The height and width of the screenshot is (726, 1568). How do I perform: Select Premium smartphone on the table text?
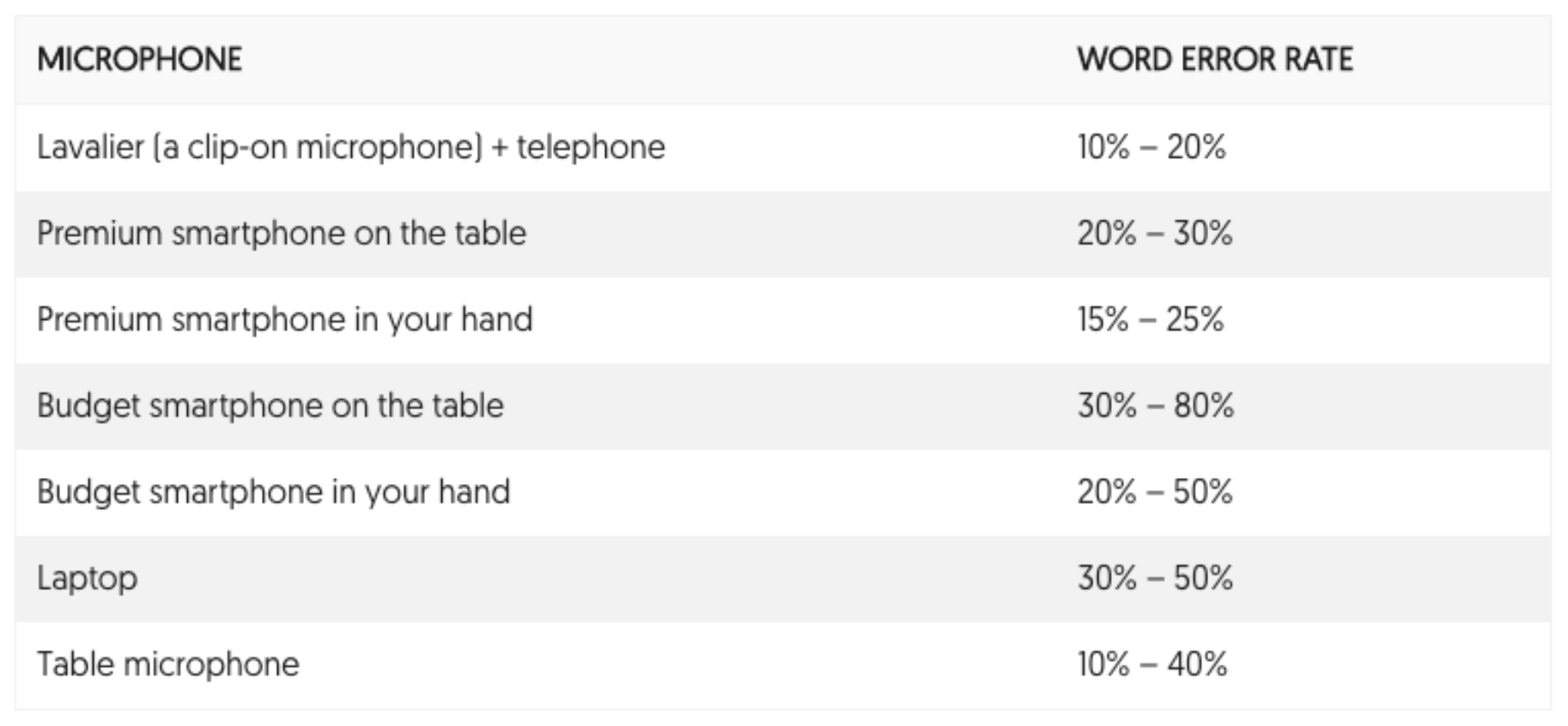281,233
